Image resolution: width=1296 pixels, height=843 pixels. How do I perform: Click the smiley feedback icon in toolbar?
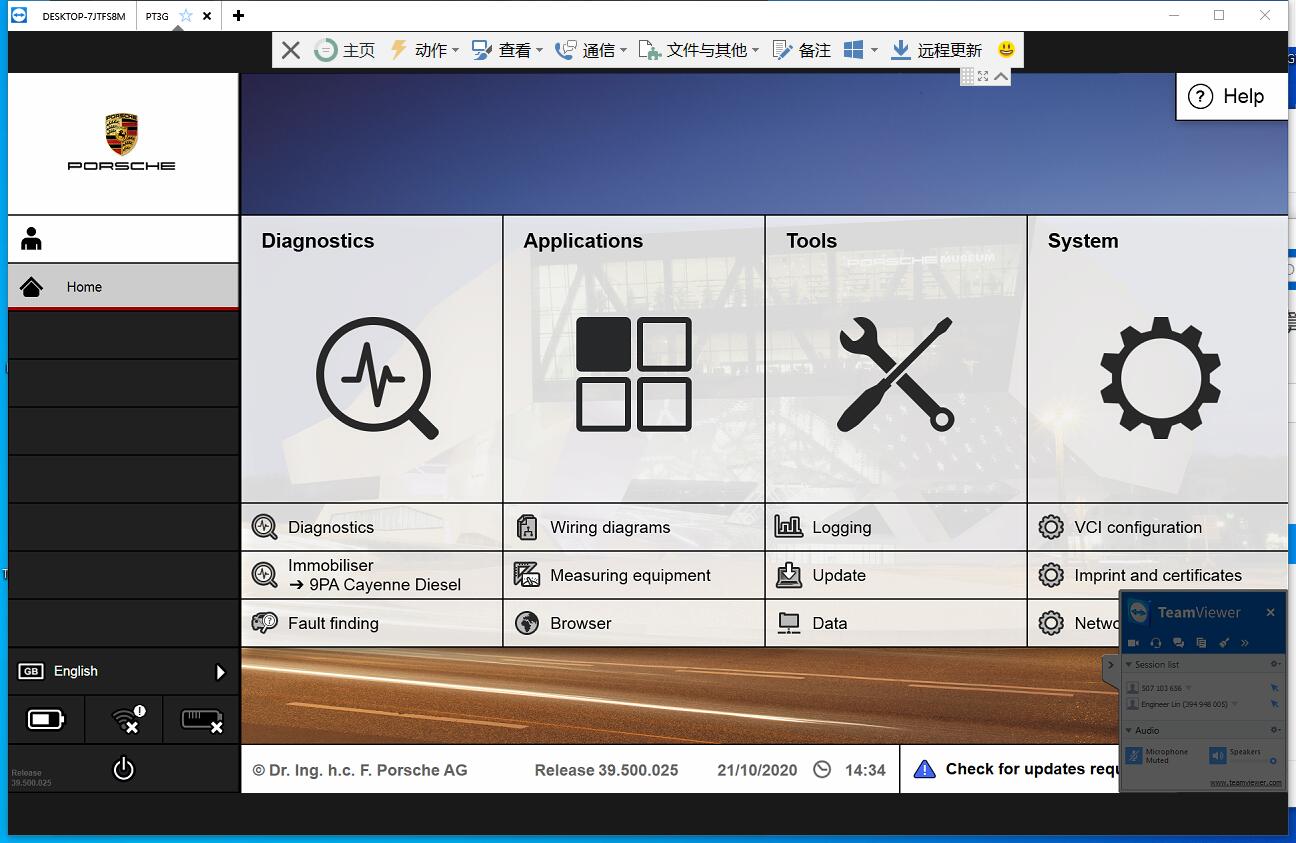[1006, 49]
